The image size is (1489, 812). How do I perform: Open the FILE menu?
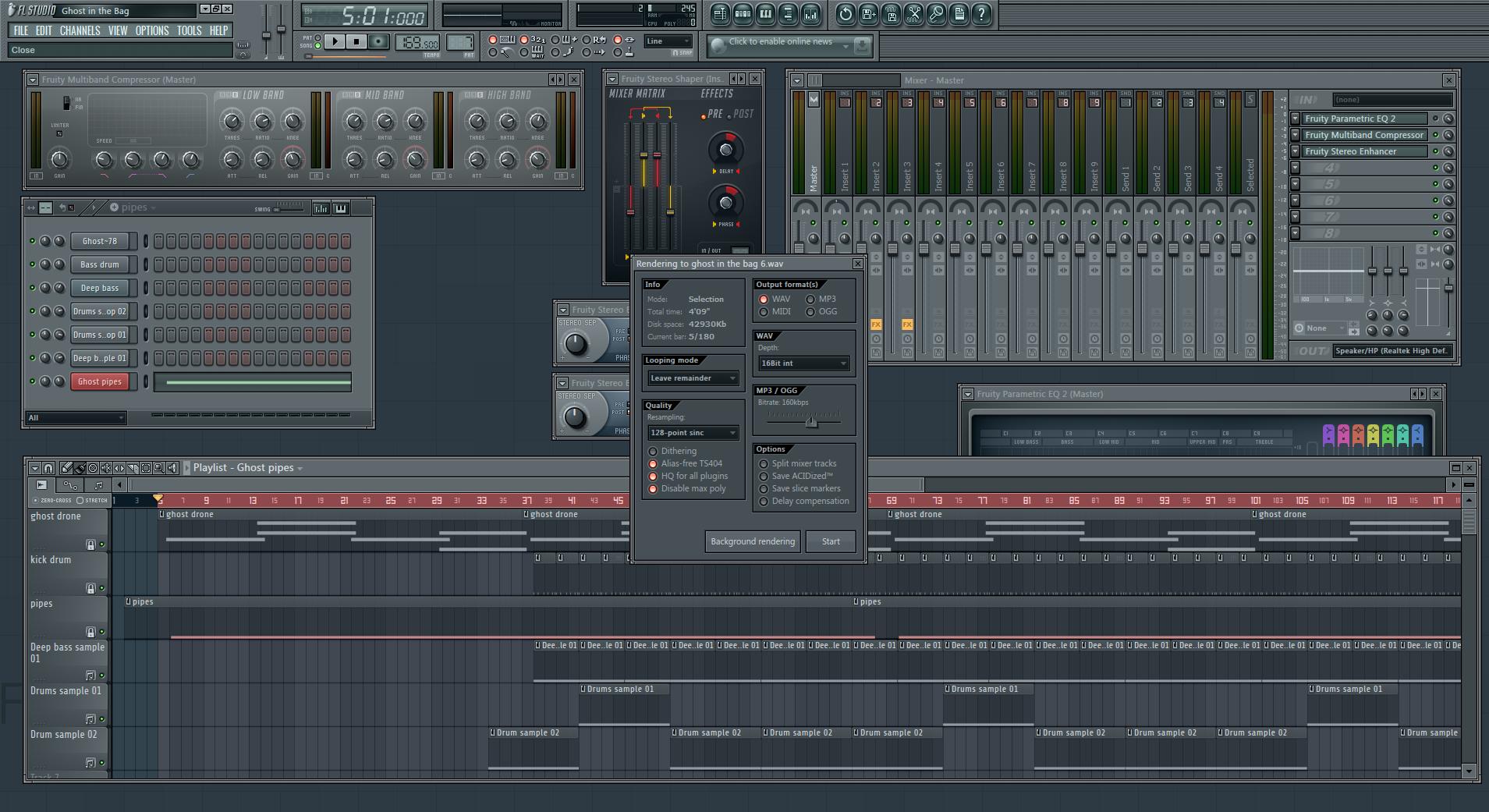click(21, 30)
